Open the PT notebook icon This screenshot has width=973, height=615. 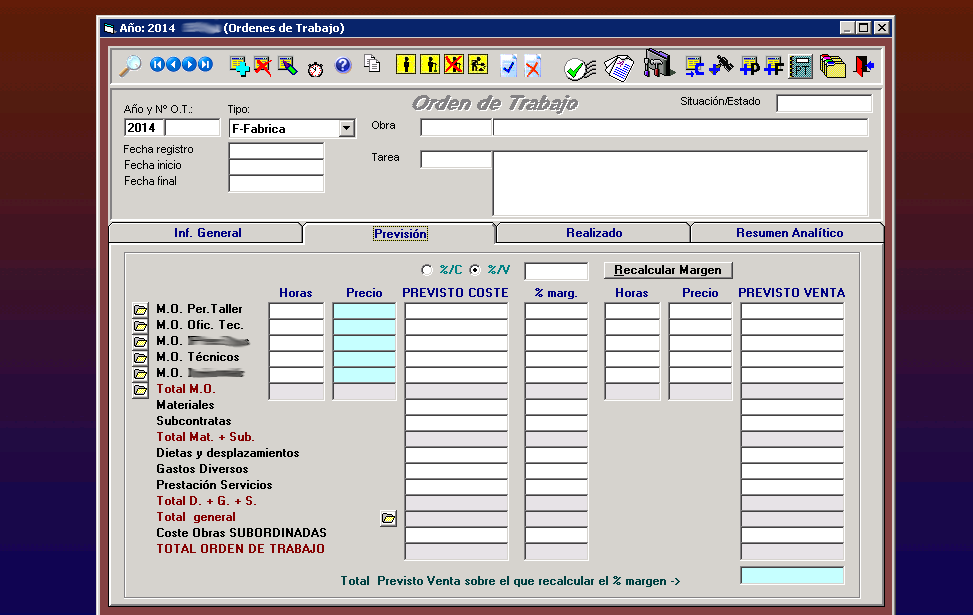800,66
